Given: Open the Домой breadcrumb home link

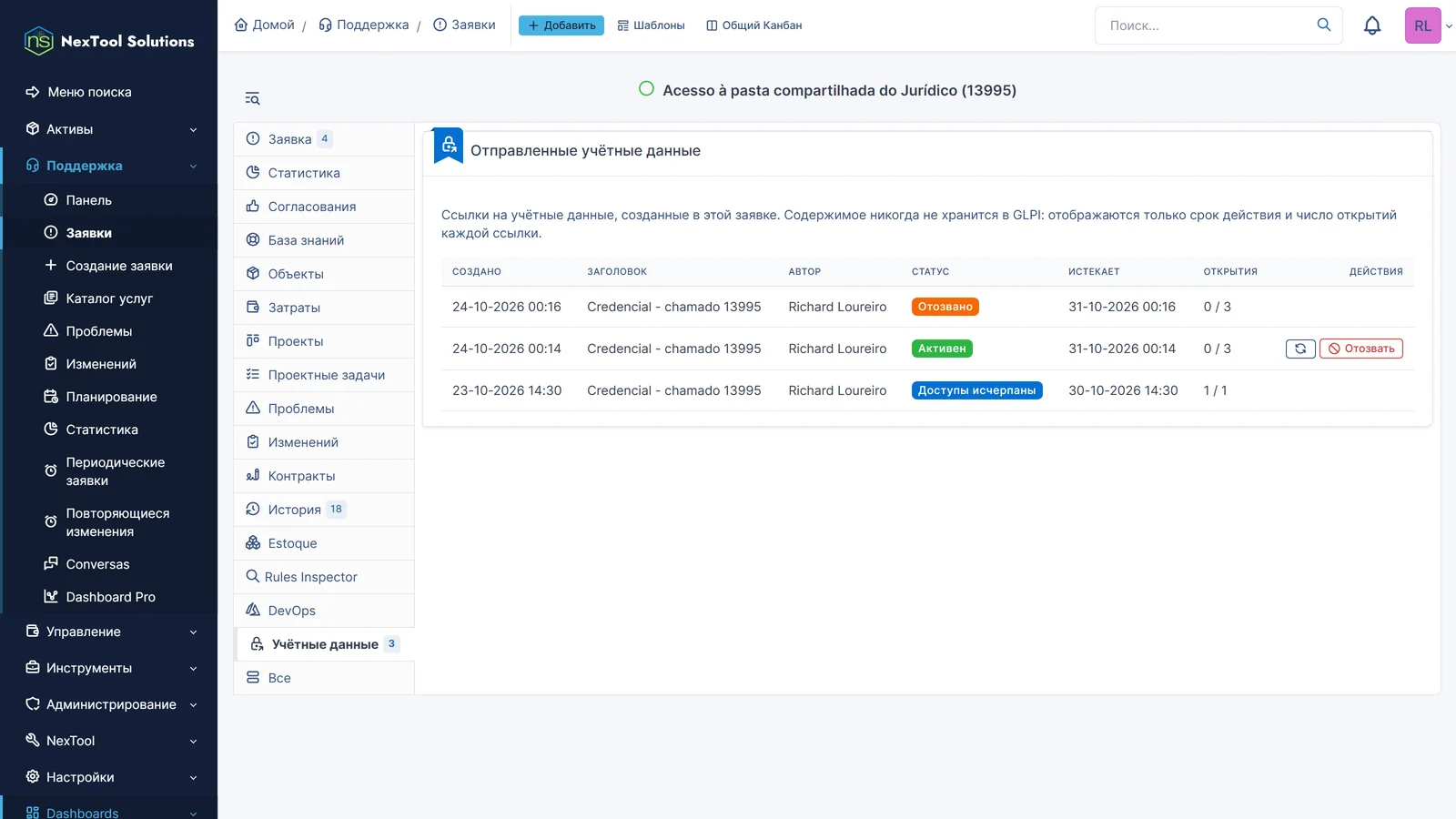Looking at the screenshot, I should (x=265, y=25).
